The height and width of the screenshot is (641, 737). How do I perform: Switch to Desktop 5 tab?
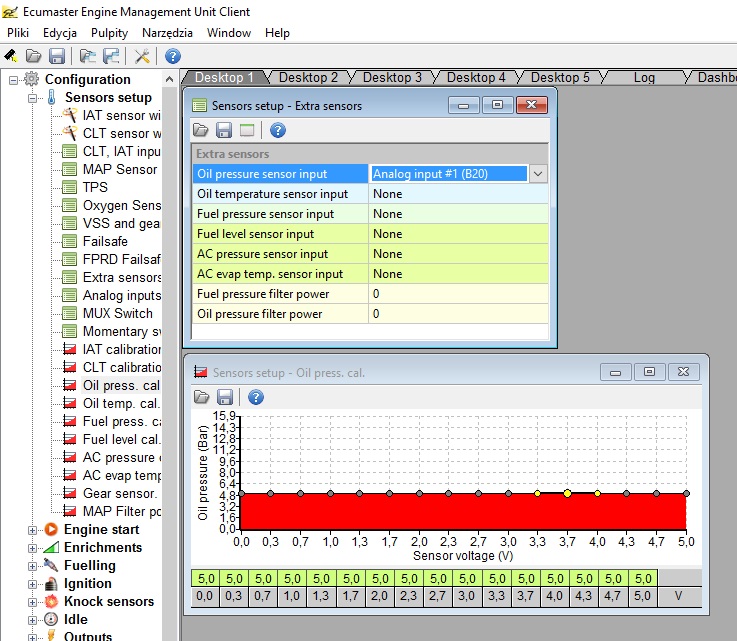[560, 77]
